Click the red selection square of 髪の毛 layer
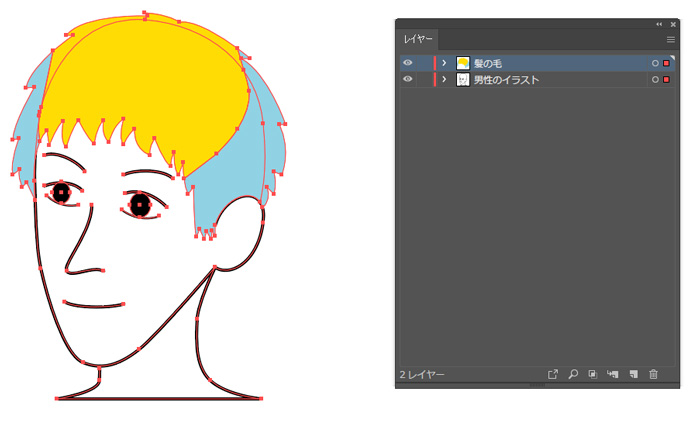 point(667,63)
